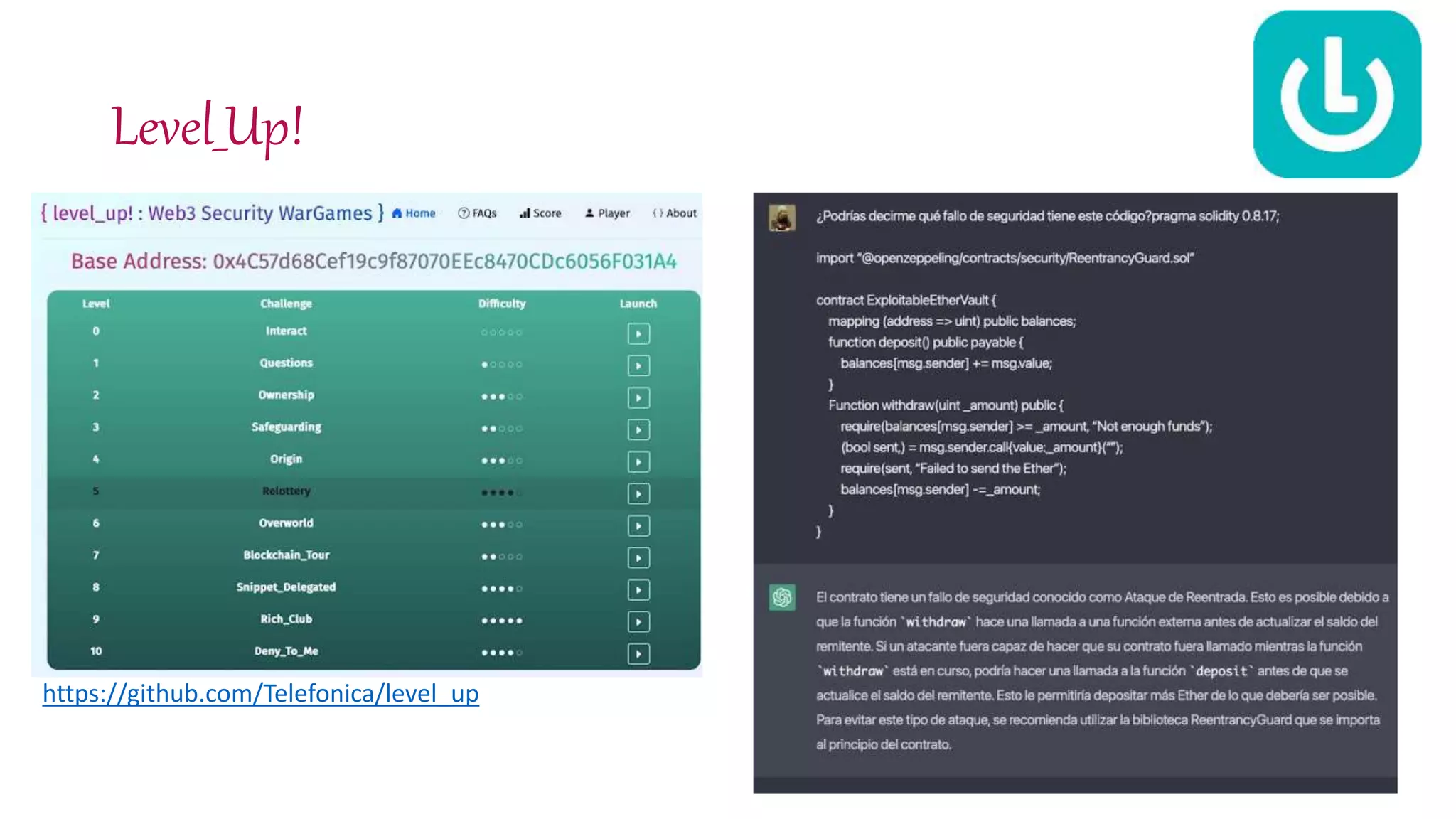Select the Relottery challenge name
Viewport: 1456px width, 819px height.
click(x=286, y=491)
